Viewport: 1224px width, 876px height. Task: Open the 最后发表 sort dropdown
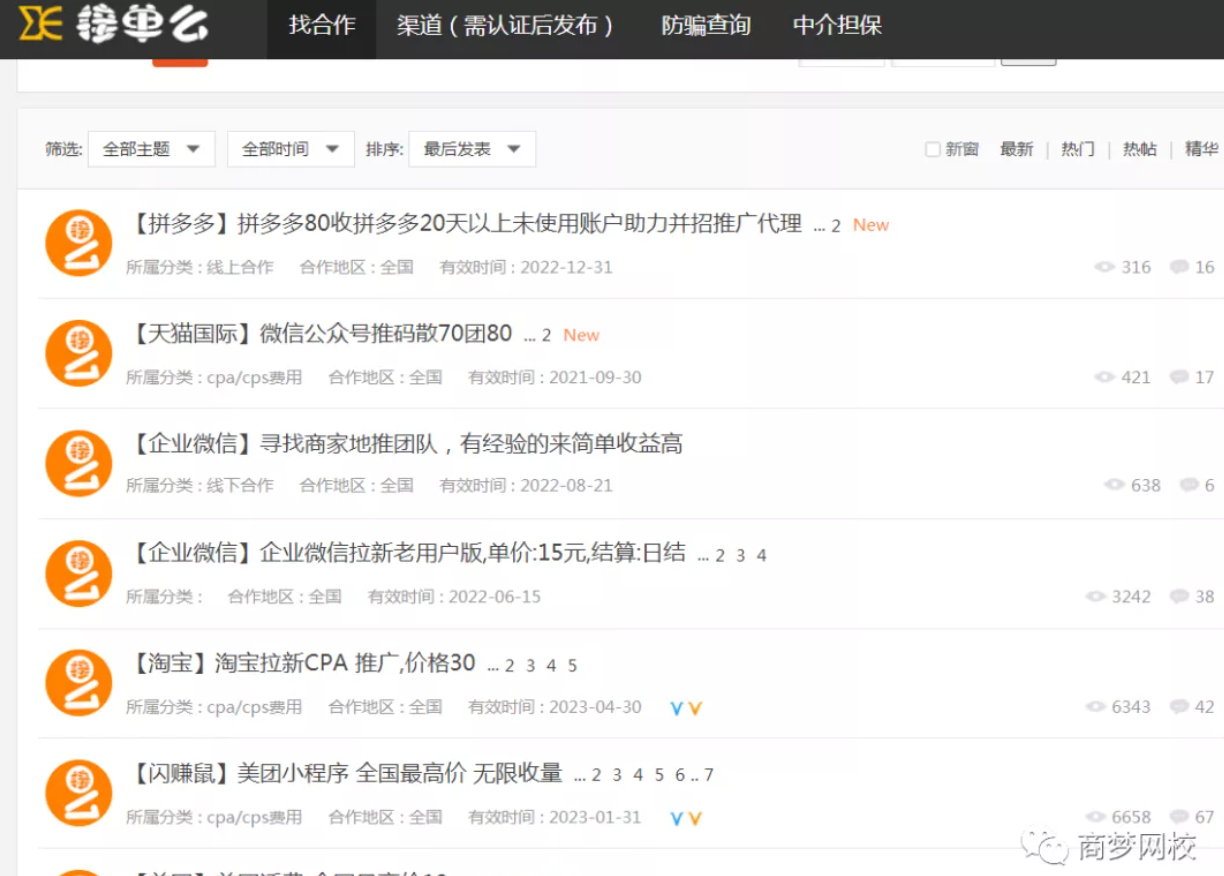pos(472,149)
